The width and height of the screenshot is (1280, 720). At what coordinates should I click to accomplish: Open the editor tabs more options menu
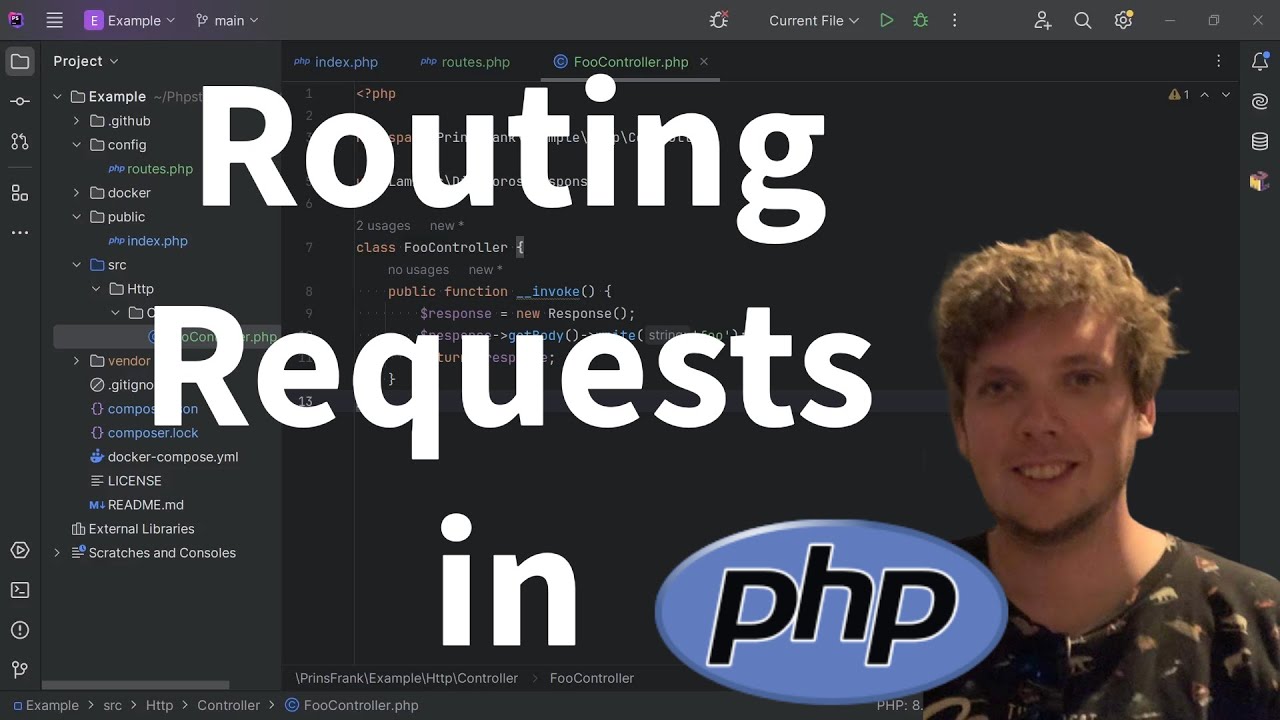click(1218, 62)
